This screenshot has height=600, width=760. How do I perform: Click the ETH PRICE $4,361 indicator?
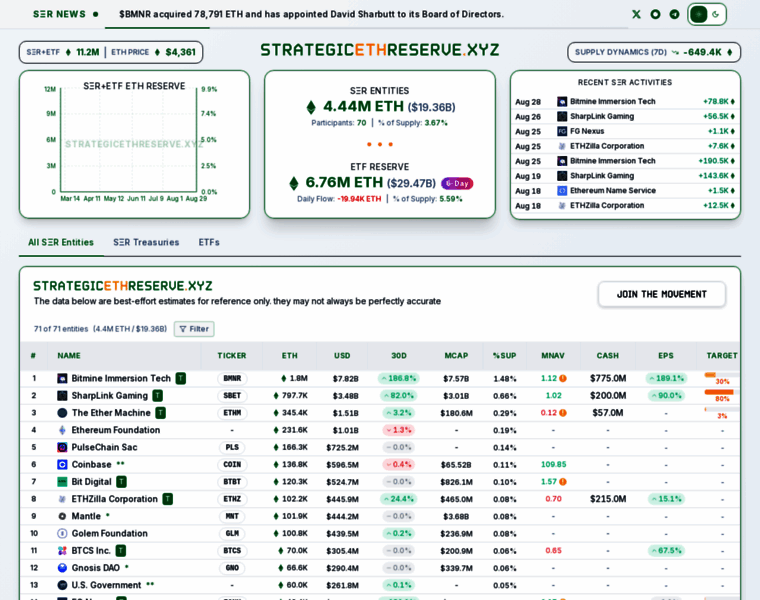(x=153, y=52)
